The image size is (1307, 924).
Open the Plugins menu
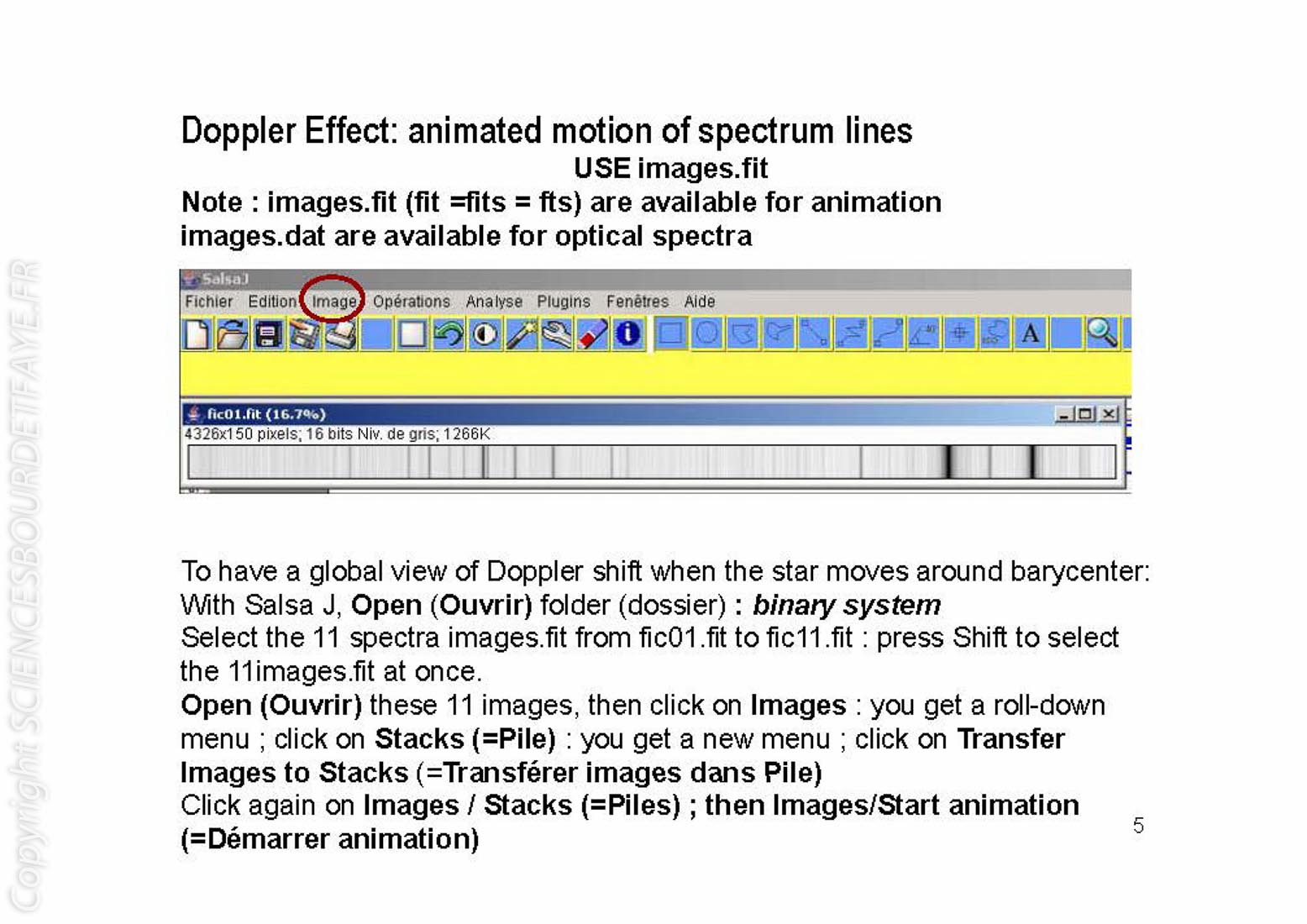click(x=564, y=302)
